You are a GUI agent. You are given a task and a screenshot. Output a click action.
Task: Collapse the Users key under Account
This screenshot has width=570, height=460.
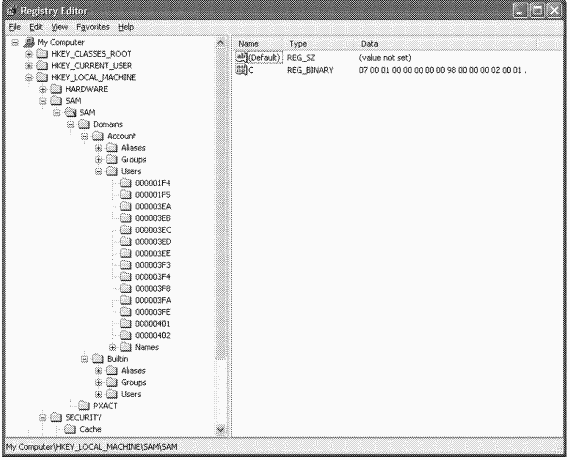coord(99,171)
